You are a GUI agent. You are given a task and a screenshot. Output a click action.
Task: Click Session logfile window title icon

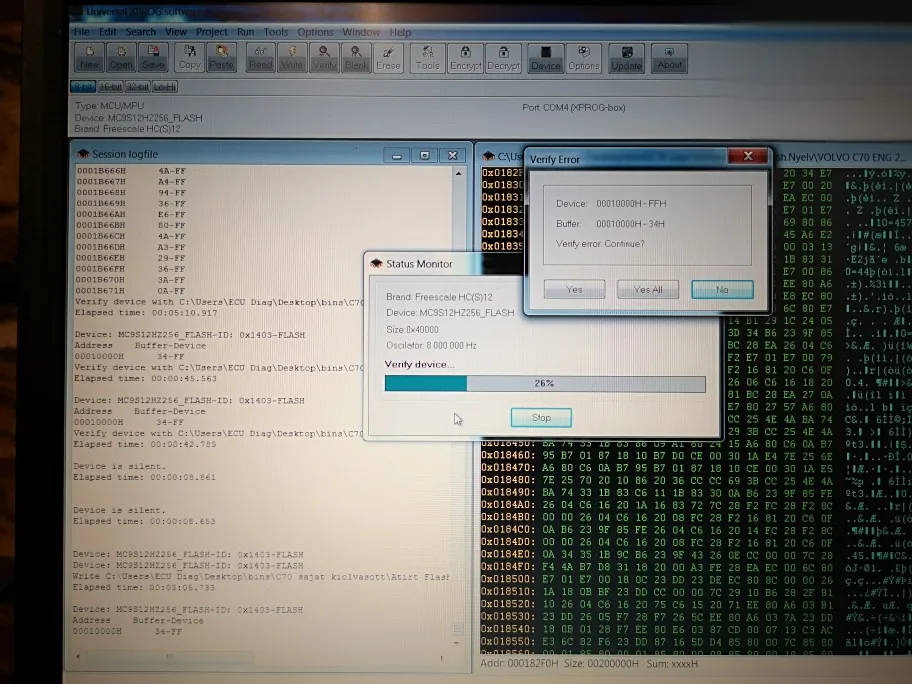click(x=83, y=154)
